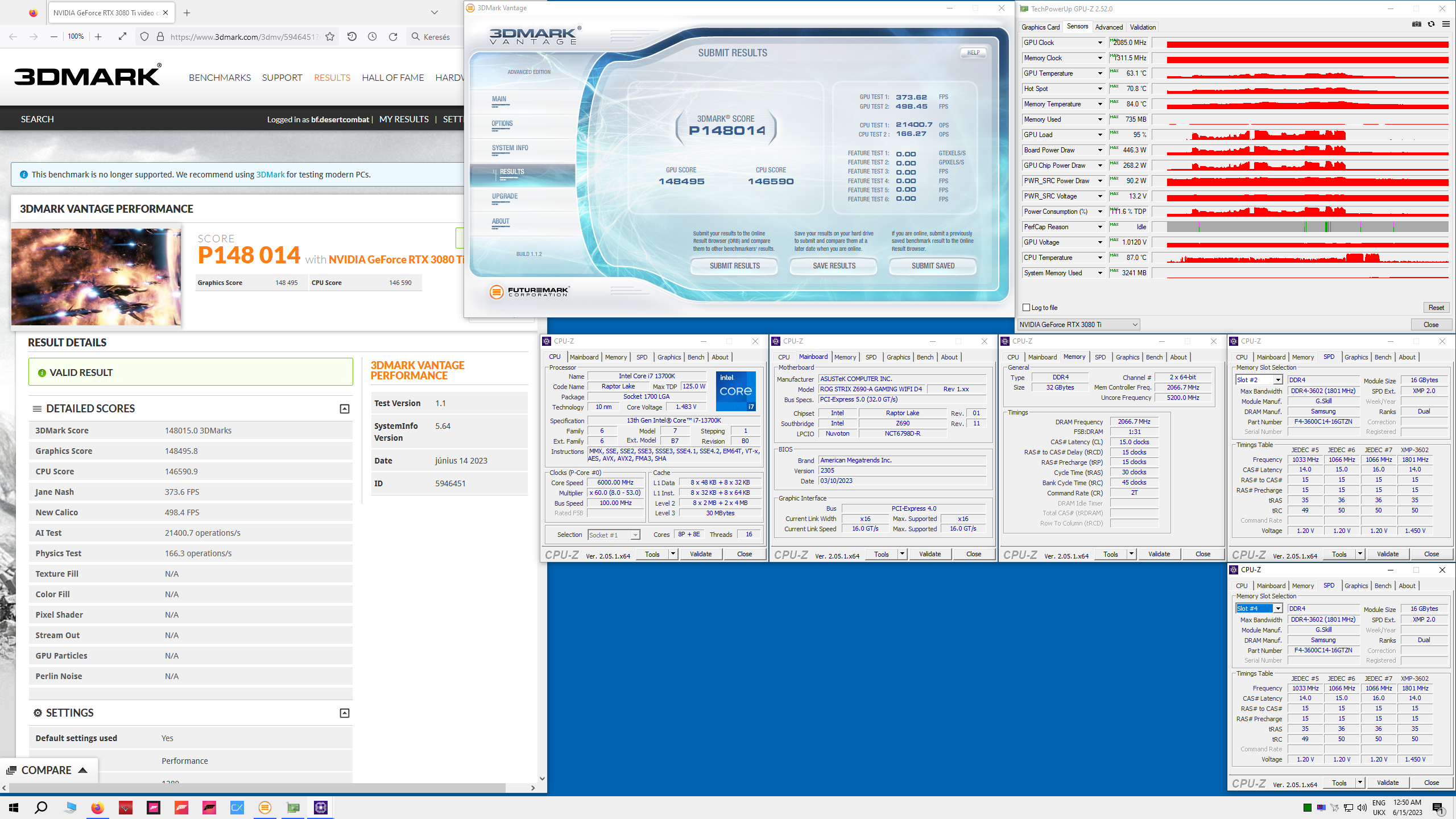Open the Board Power Draw sensor dropdown
Screen dimensions: 1456x819
coord(1099,150)
